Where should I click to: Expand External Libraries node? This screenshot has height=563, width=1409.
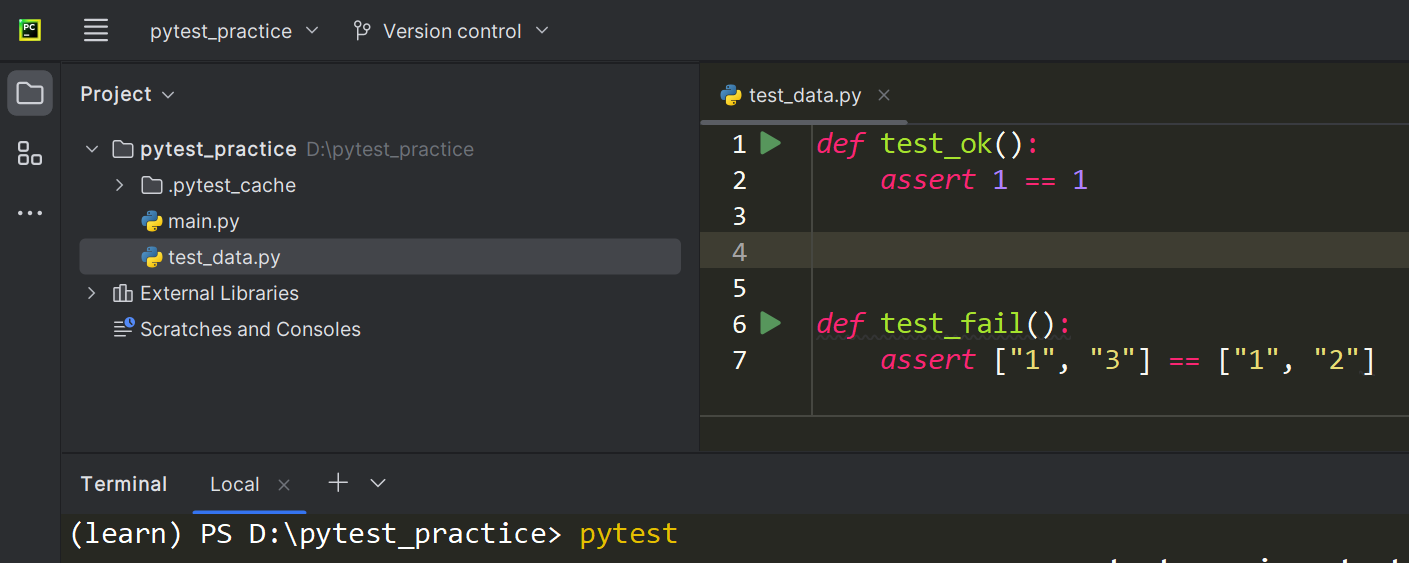pyautogui.click(x=92, y=293)
